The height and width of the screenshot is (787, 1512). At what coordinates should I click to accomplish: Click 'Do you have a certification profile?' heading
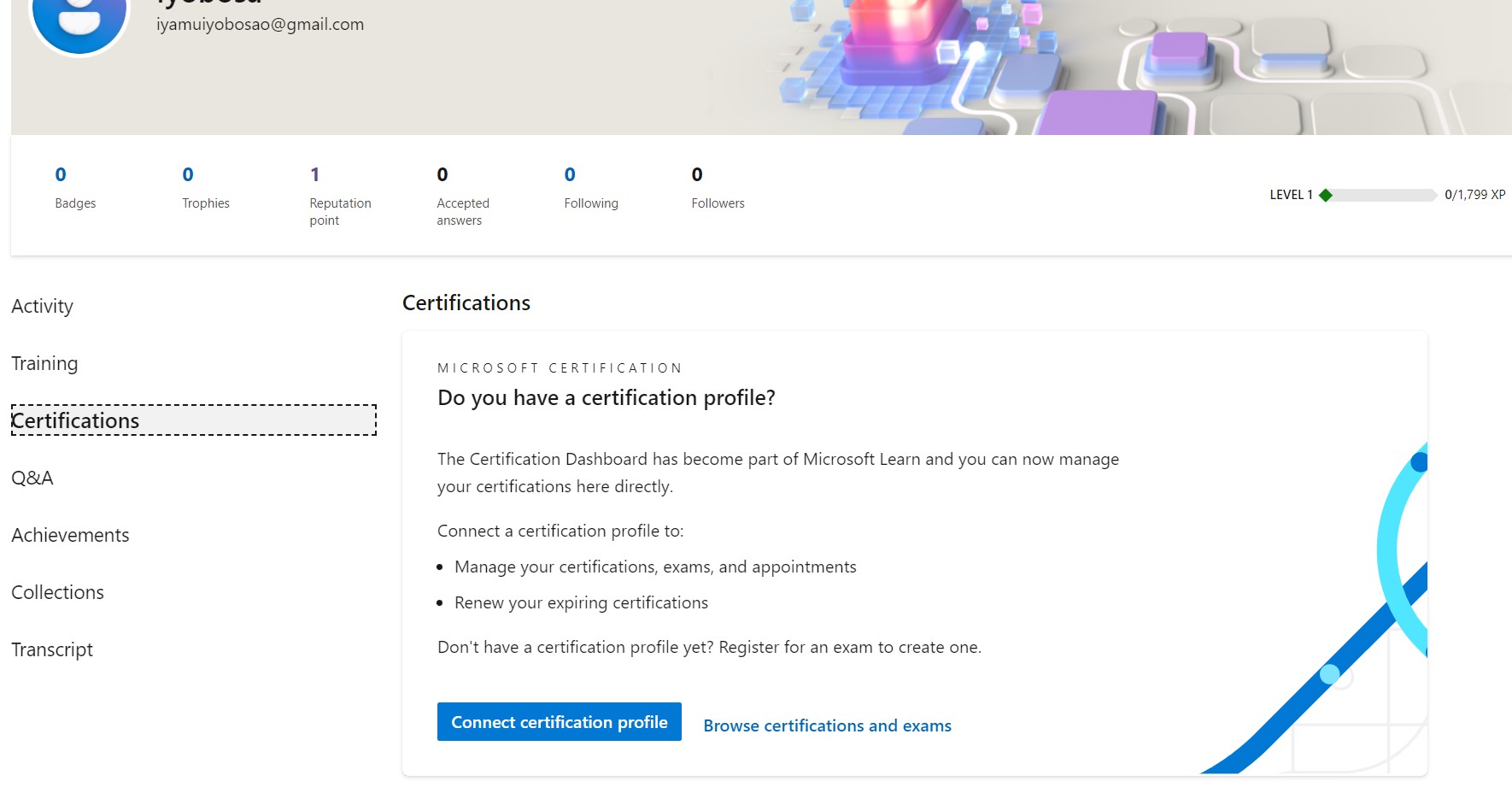pyautogui.click(x=607, y=397)
